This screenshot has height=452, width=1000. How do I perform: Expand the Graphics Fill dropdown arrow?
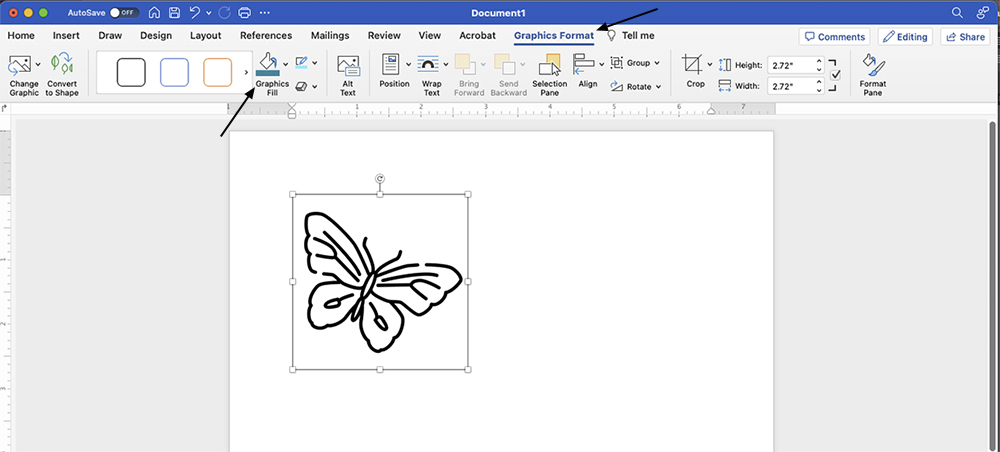(286, 65)
